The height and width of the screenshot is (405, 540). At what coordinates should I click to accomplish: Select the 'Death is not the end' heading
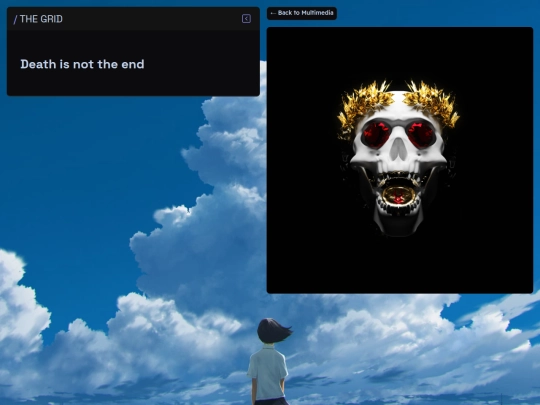pos(82,64)
